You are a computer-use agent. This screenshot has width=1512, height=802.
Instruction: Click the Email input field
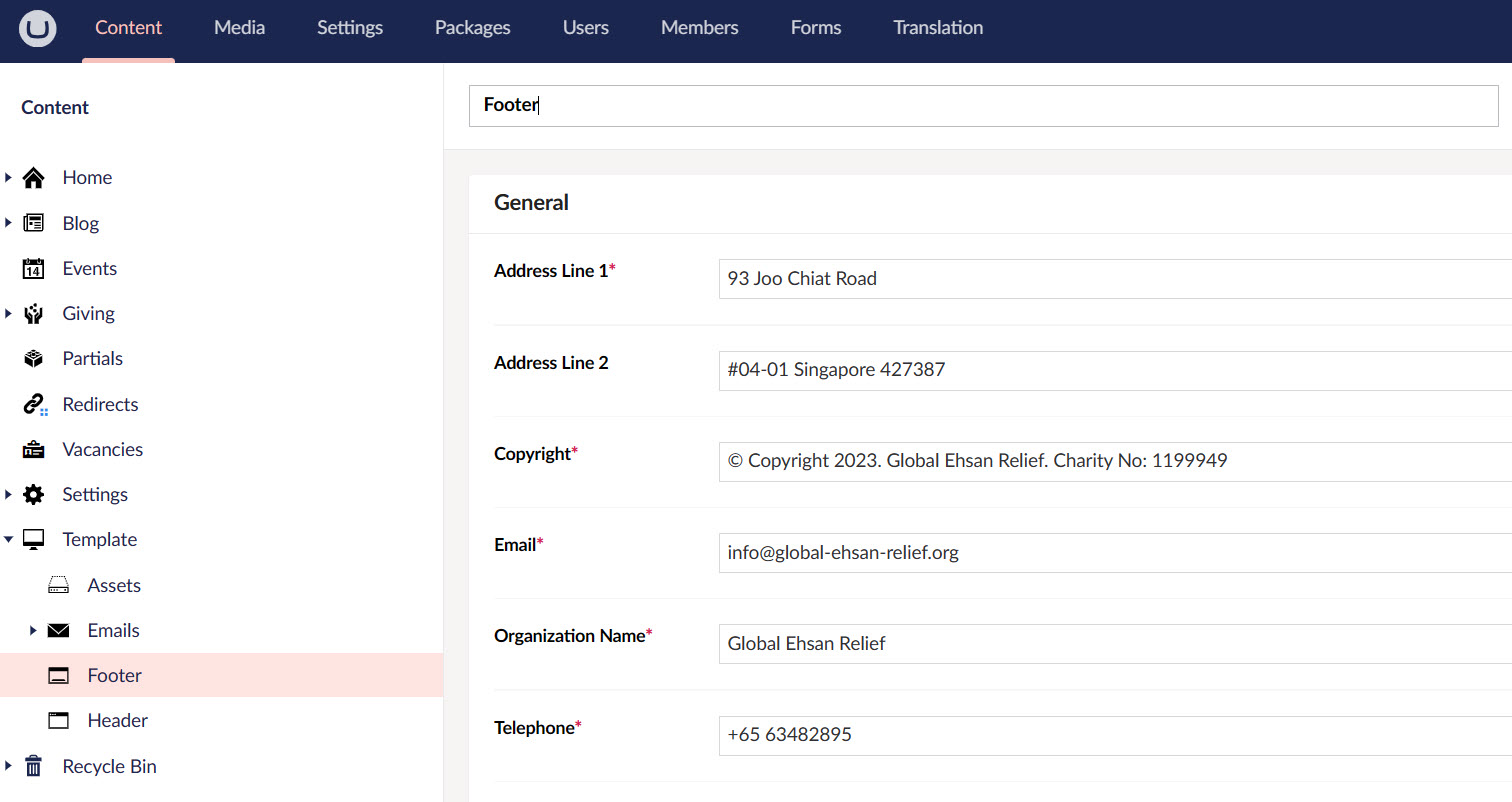tap(1115, 553)
